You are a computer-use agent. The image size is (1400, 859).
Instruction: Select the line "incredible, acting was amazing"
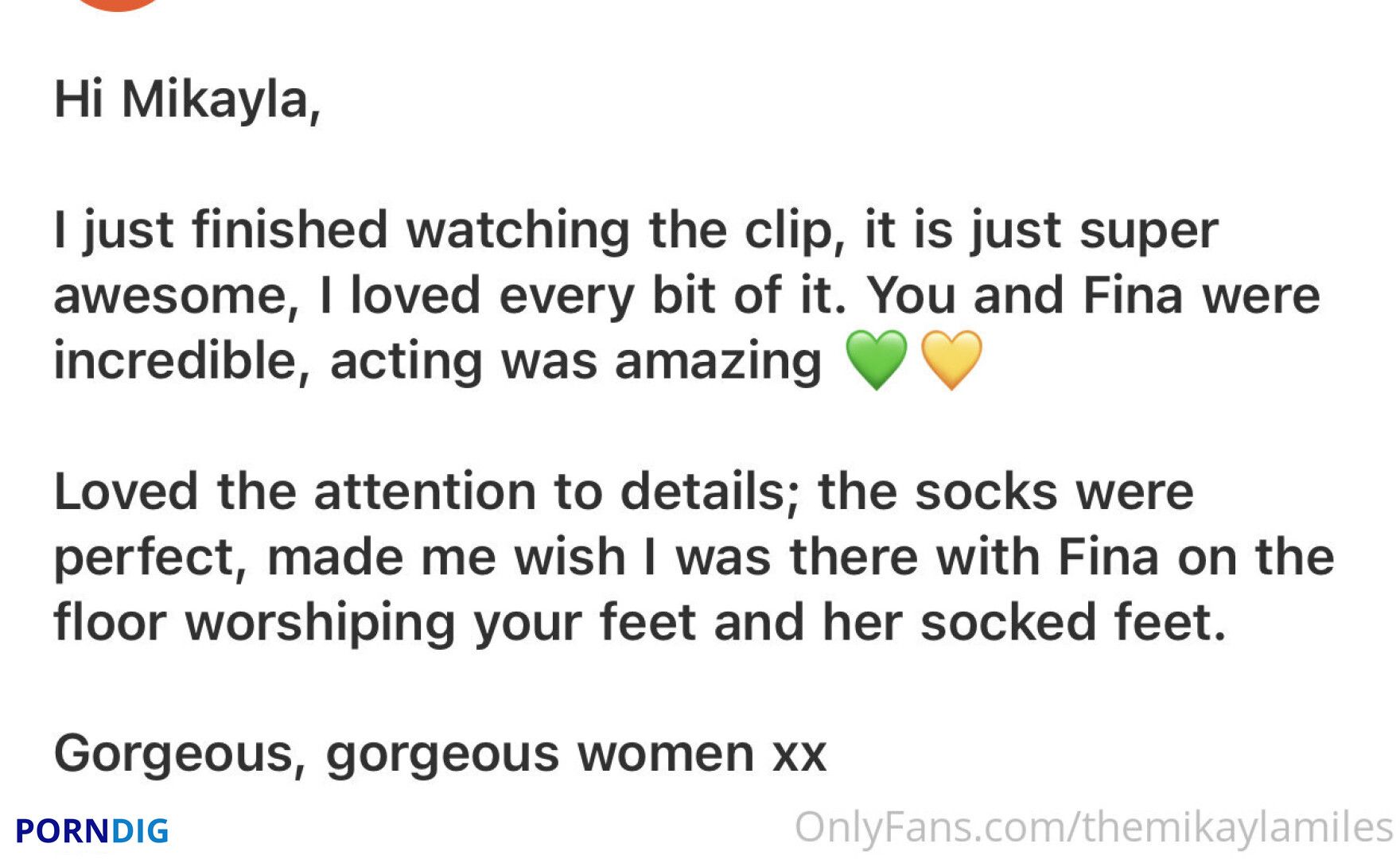437,362
